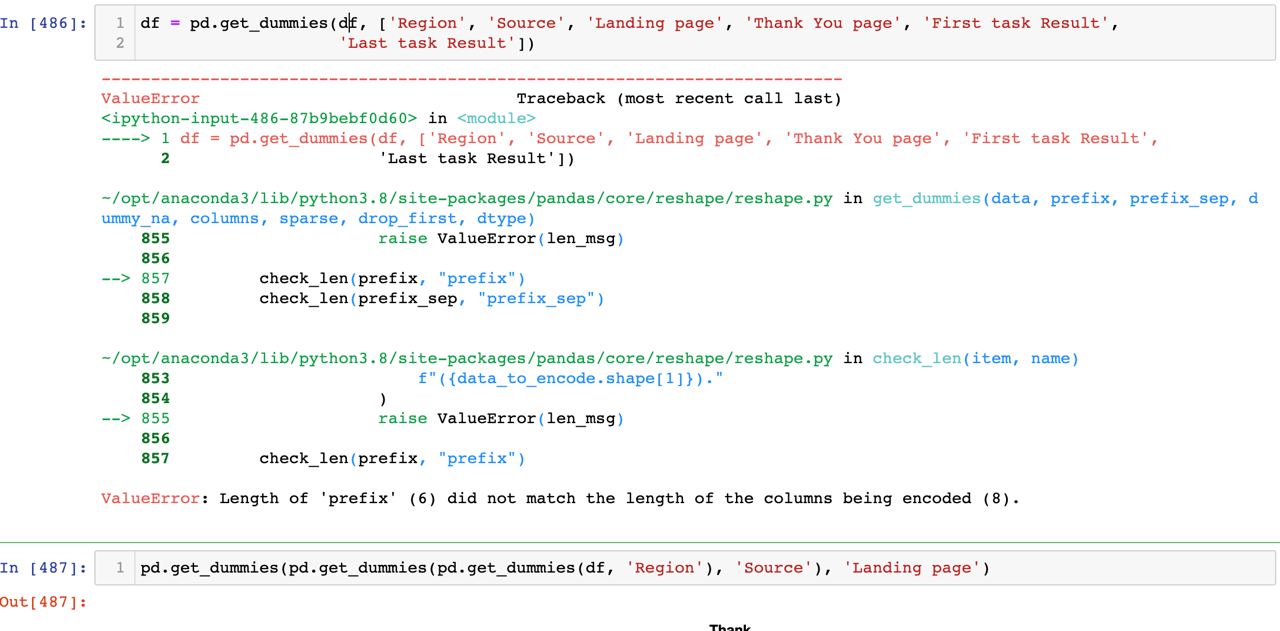Click the final ValueError length mismatch message

coord(560,498)
